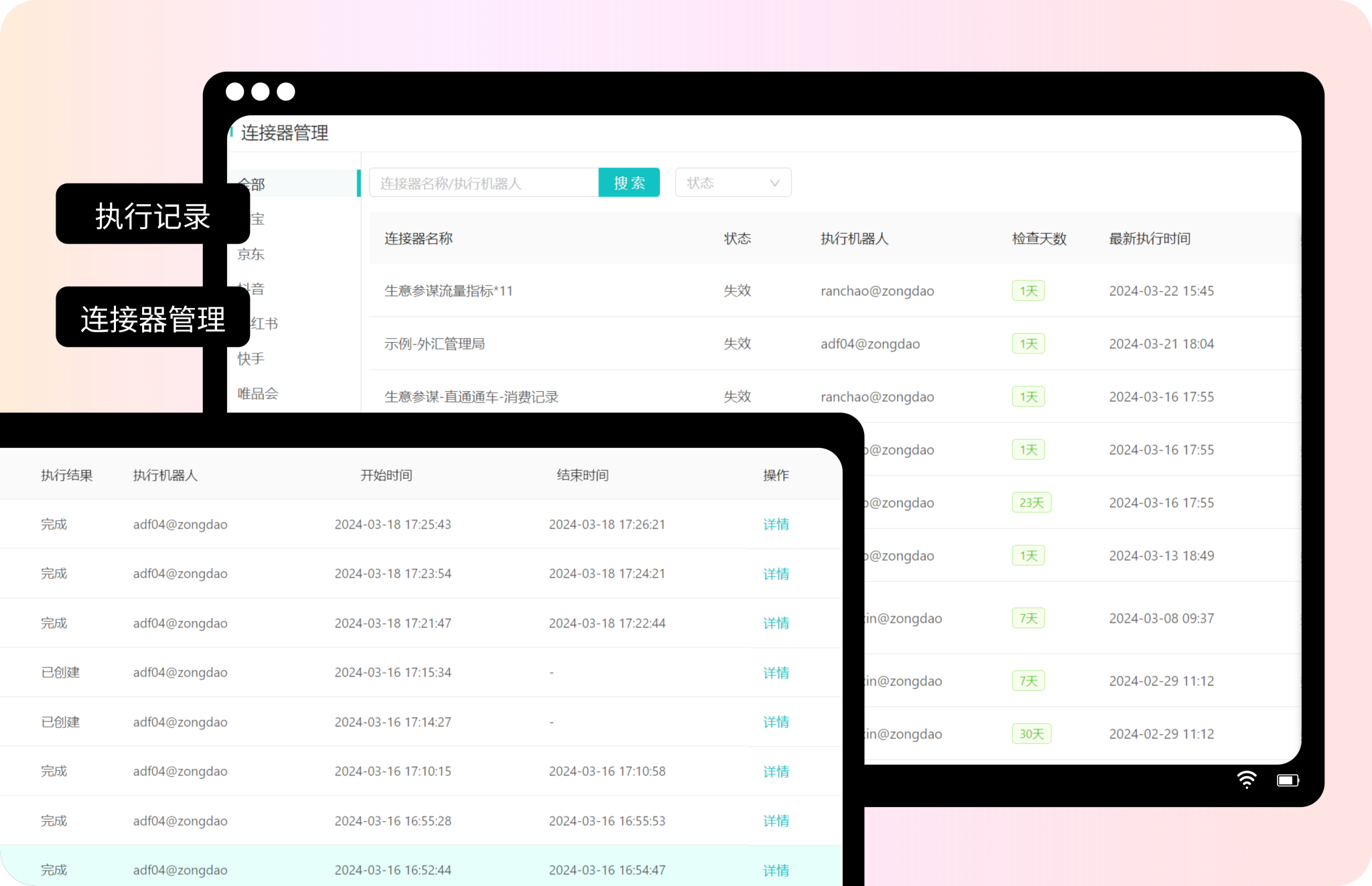
Task: Open 详情 for highlighted 16:52:44 run
Action: point(776,870)
